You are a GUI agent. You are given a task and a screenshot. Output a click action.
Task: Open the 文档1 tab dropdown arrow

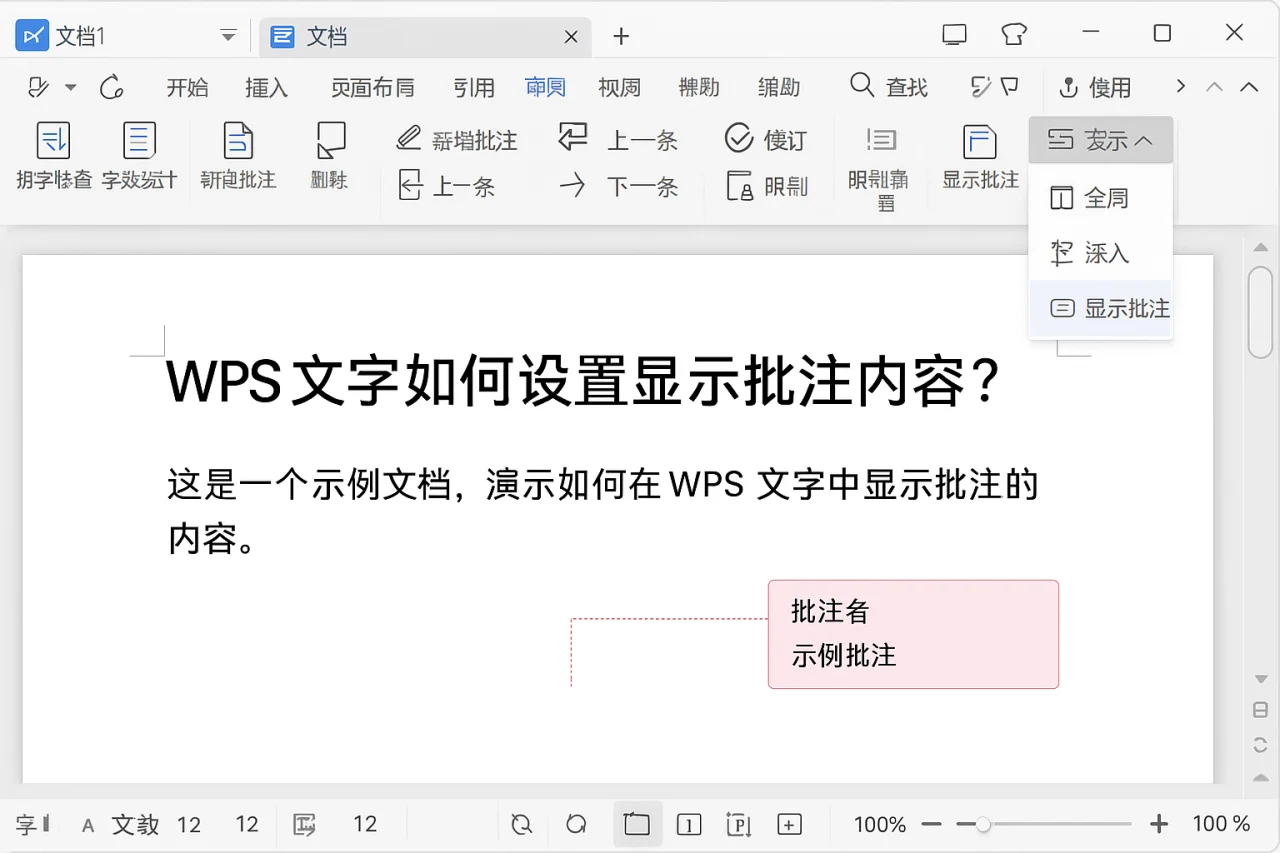click(227, 35)
